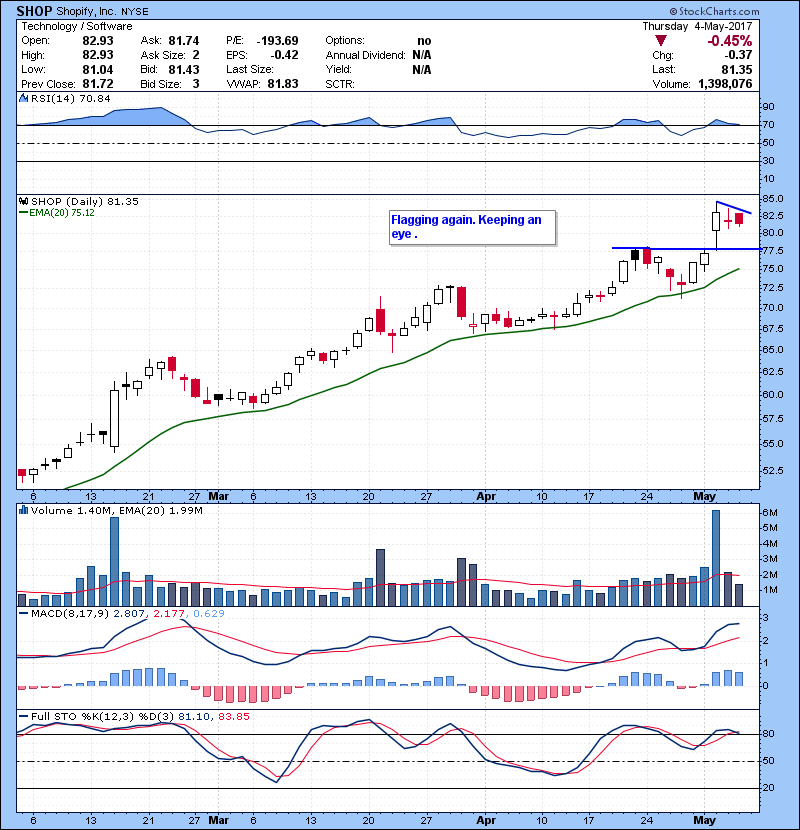Select the Ask price 81.74
The image size is (800, 830).
click(184, 41)
